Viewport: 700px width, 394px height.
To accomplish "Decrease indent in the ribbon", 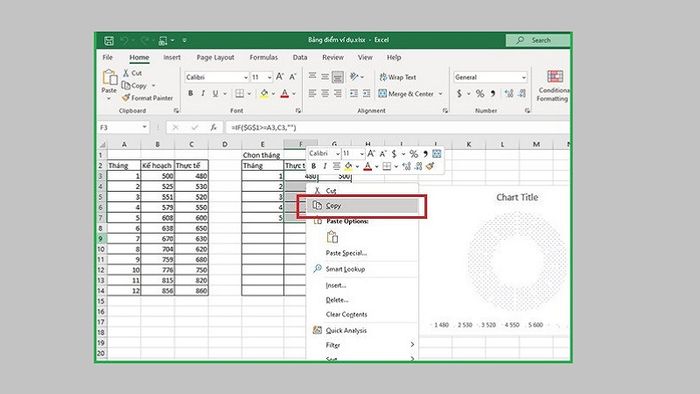I will 354,93.
